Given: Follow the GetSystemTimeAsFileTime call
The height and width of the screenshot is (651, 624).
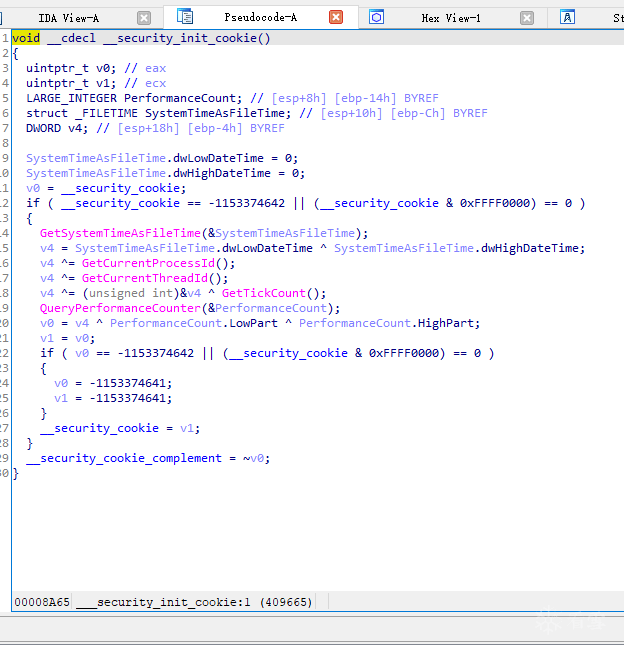Looking at the screenshot, I should [120, 233].
